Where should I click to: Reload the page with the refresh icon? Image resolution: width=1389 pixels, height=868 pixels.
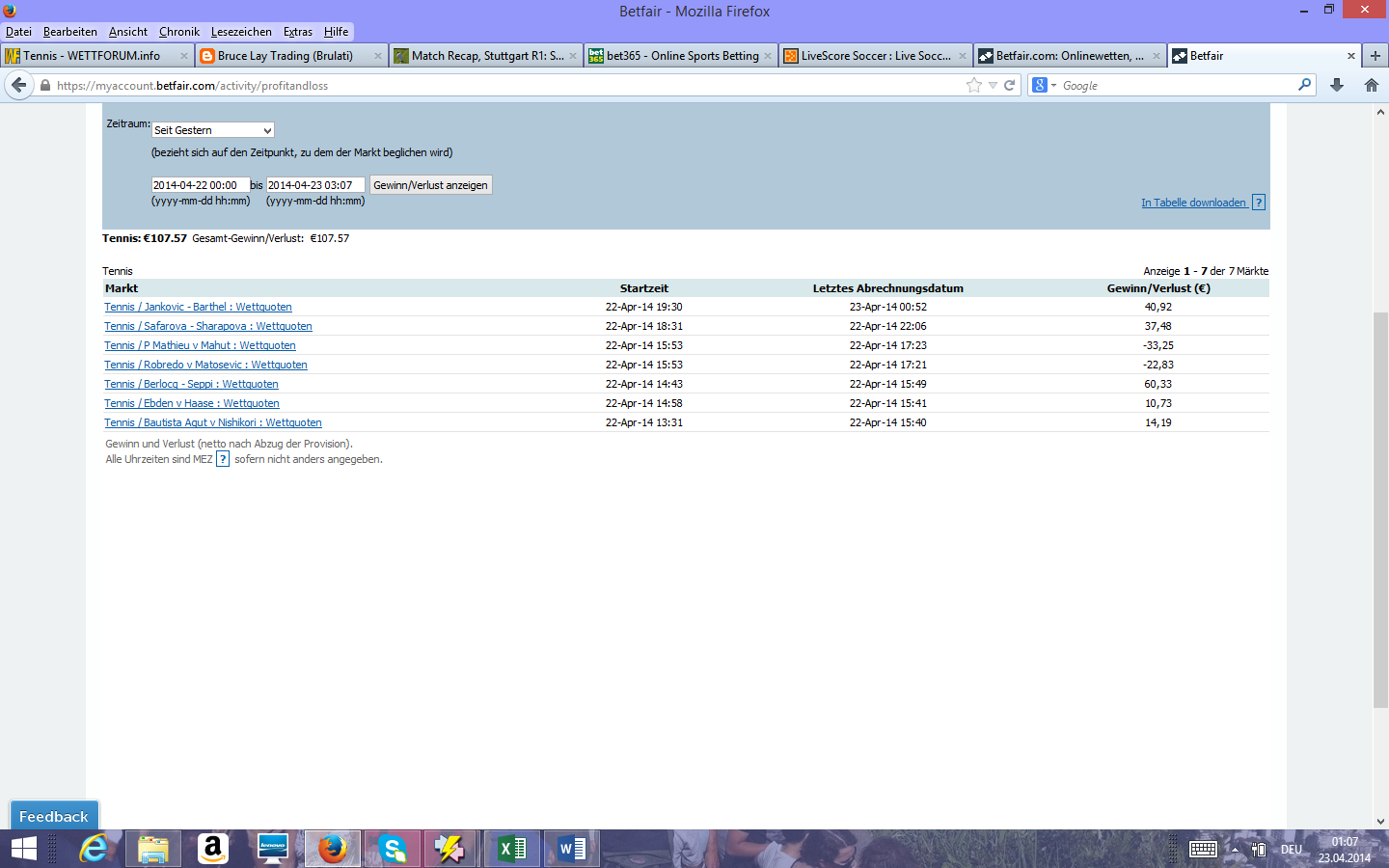pos(1009,85)
